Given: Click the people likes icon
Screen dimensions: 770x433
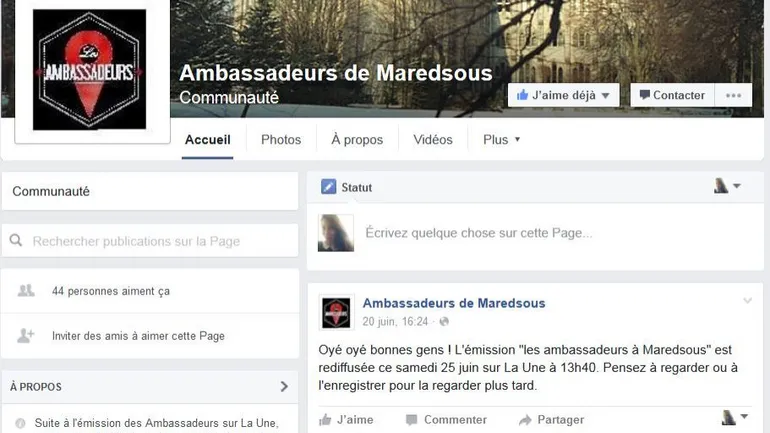Looking at the screenshot, I should (x=26, y=291).
